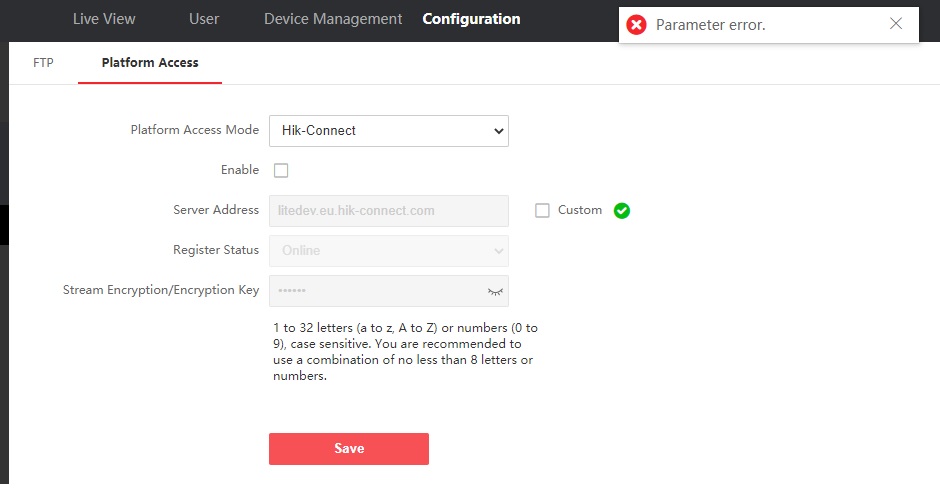Open the User menu item
The image size is (940, 489).
(x=204, y=19)
